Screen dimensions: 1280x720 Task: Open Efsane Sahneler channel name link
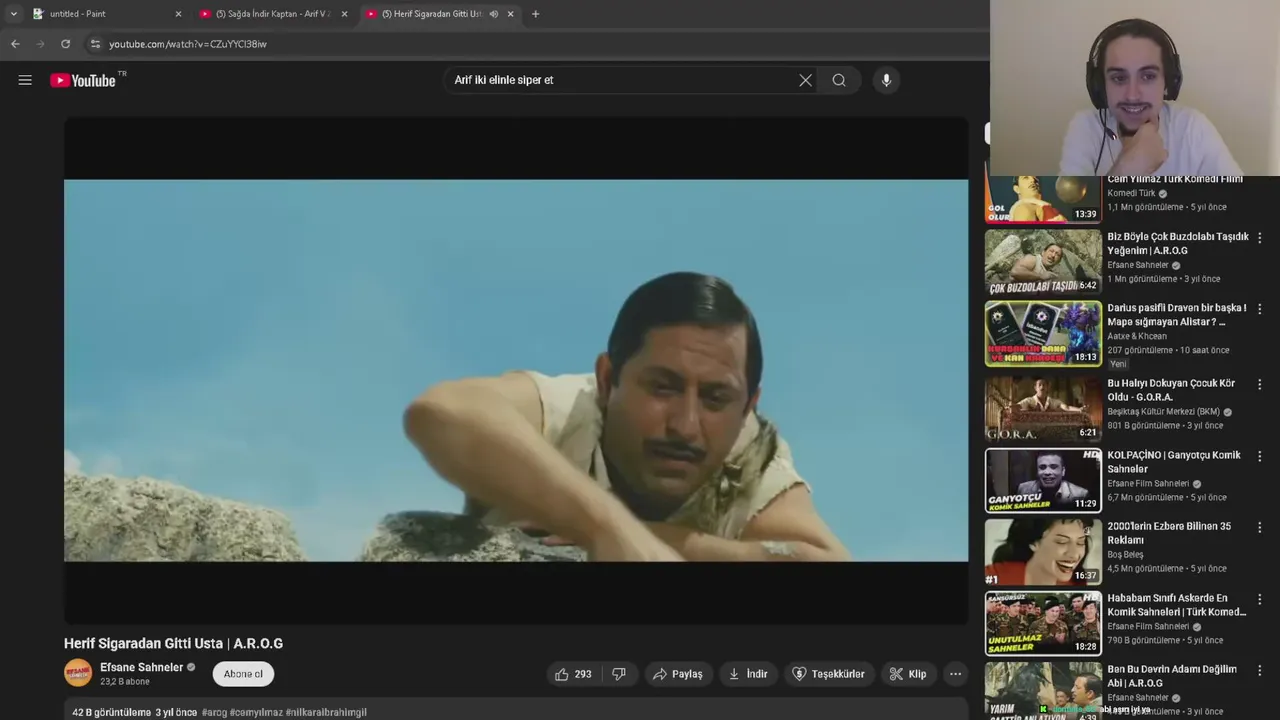(x=142, y=667)
